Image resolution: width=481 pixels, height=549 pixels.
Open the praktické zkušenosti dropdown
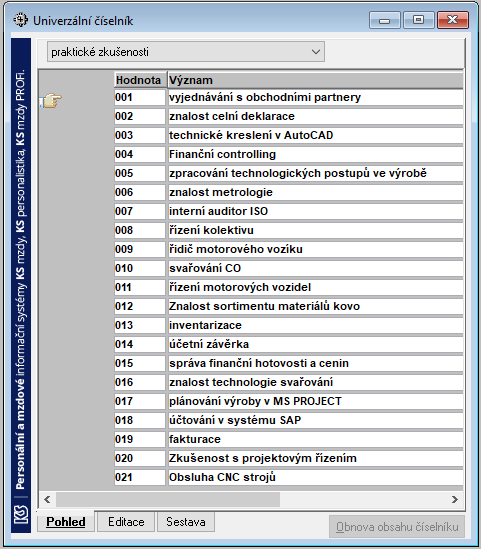pos(186,52)
